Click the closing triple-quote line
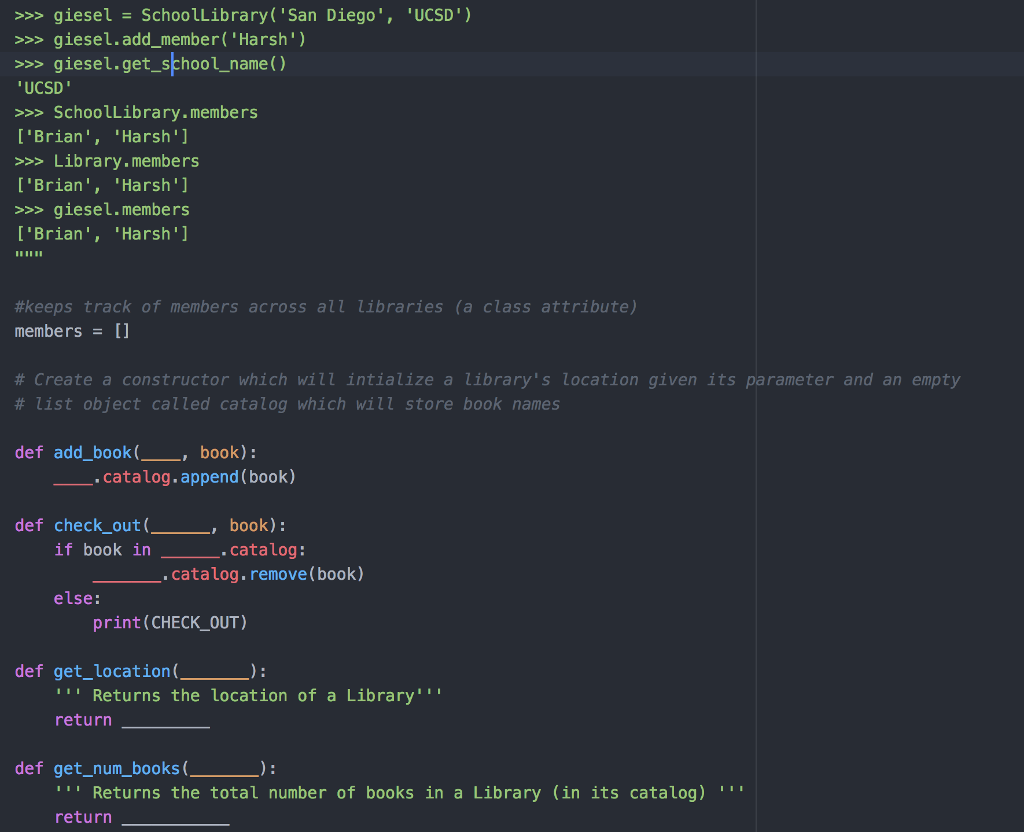The image size is (1024, 832). click(x=29, y=256)
